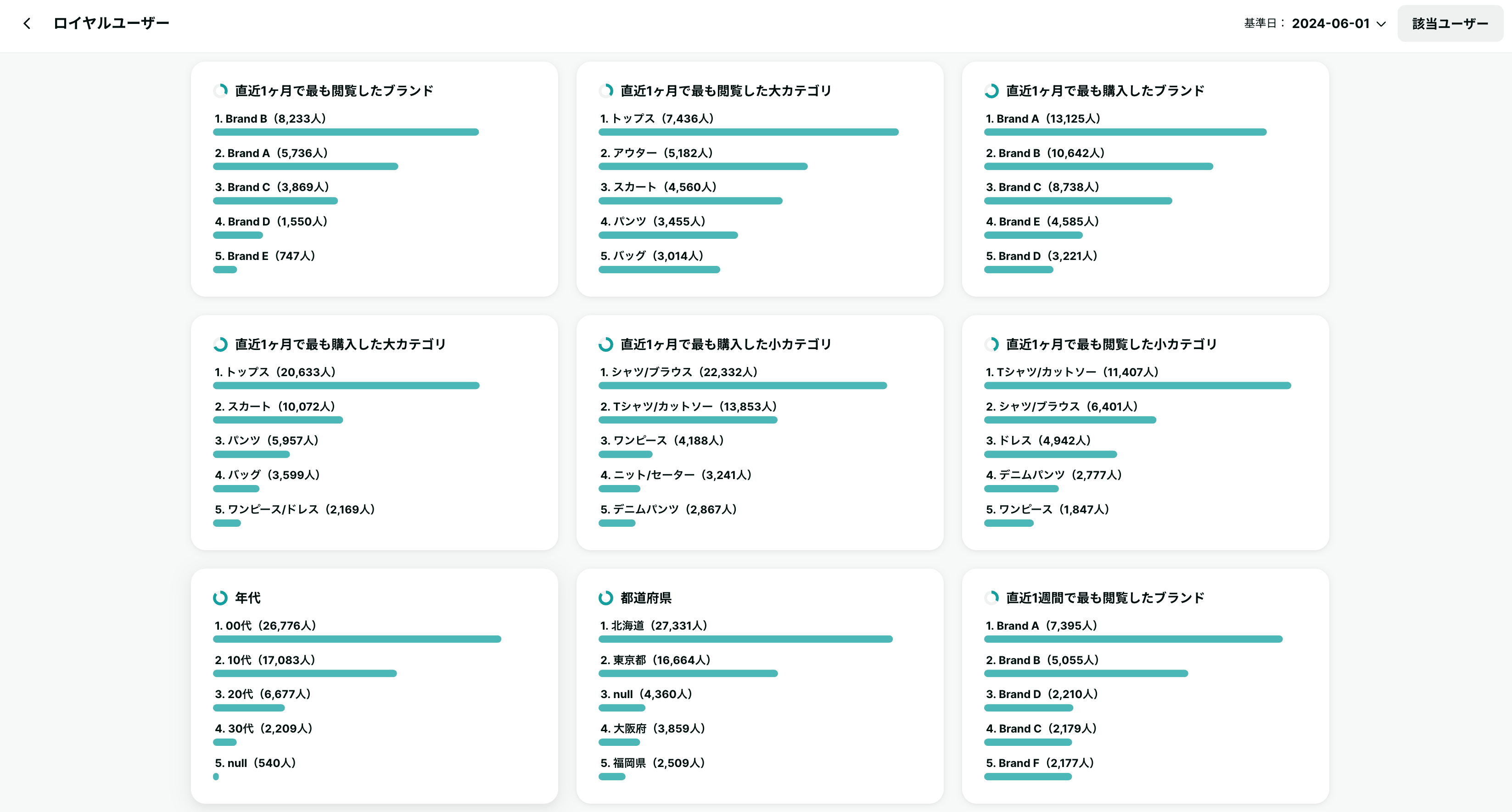Select the 北海道 (27,331人) prefecture row
Screen dimensions: 1512x812
pos(653,625)
